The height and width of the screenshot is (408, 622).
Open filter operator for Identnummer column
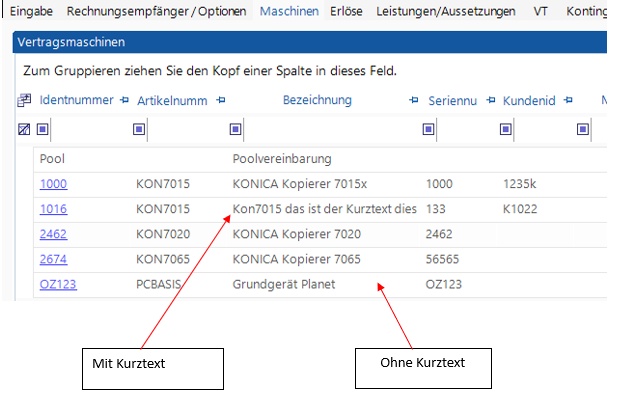coord(42,129)
